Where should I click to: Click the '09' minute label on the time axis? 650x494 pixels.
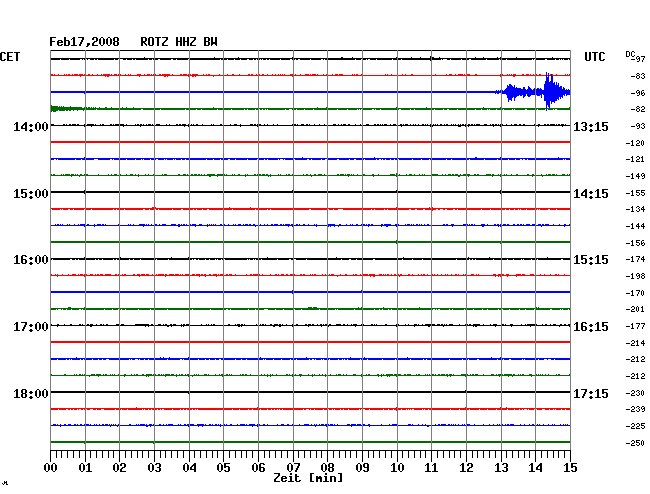362,467
